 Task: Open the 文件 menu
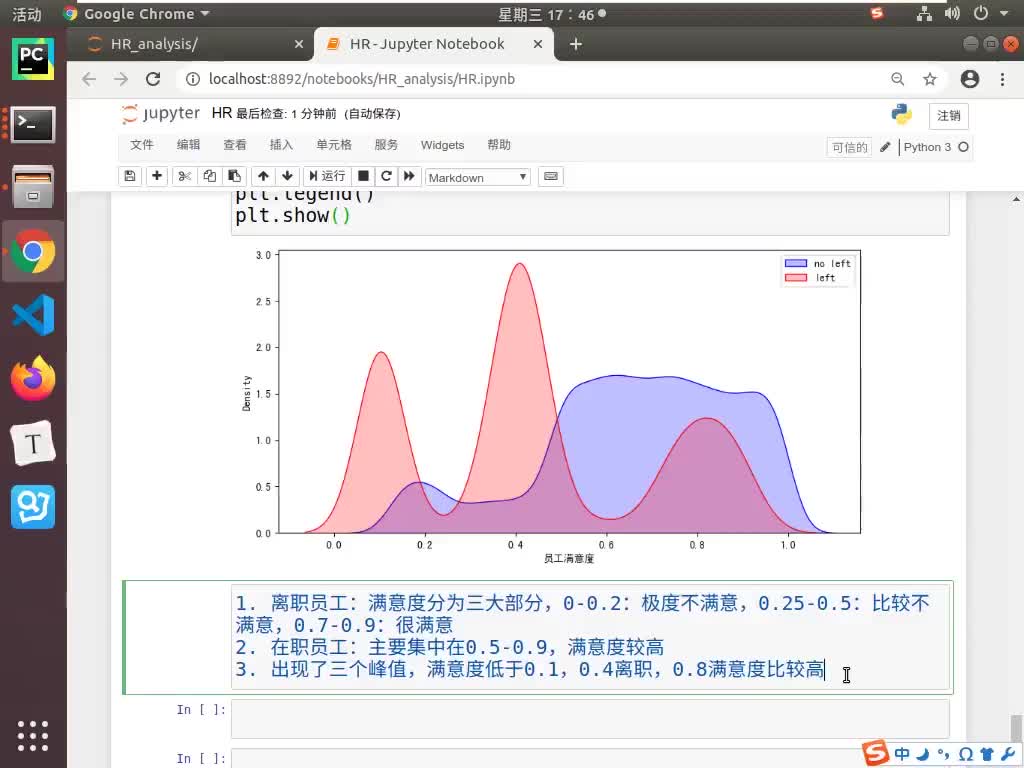(x=142, y=145)
